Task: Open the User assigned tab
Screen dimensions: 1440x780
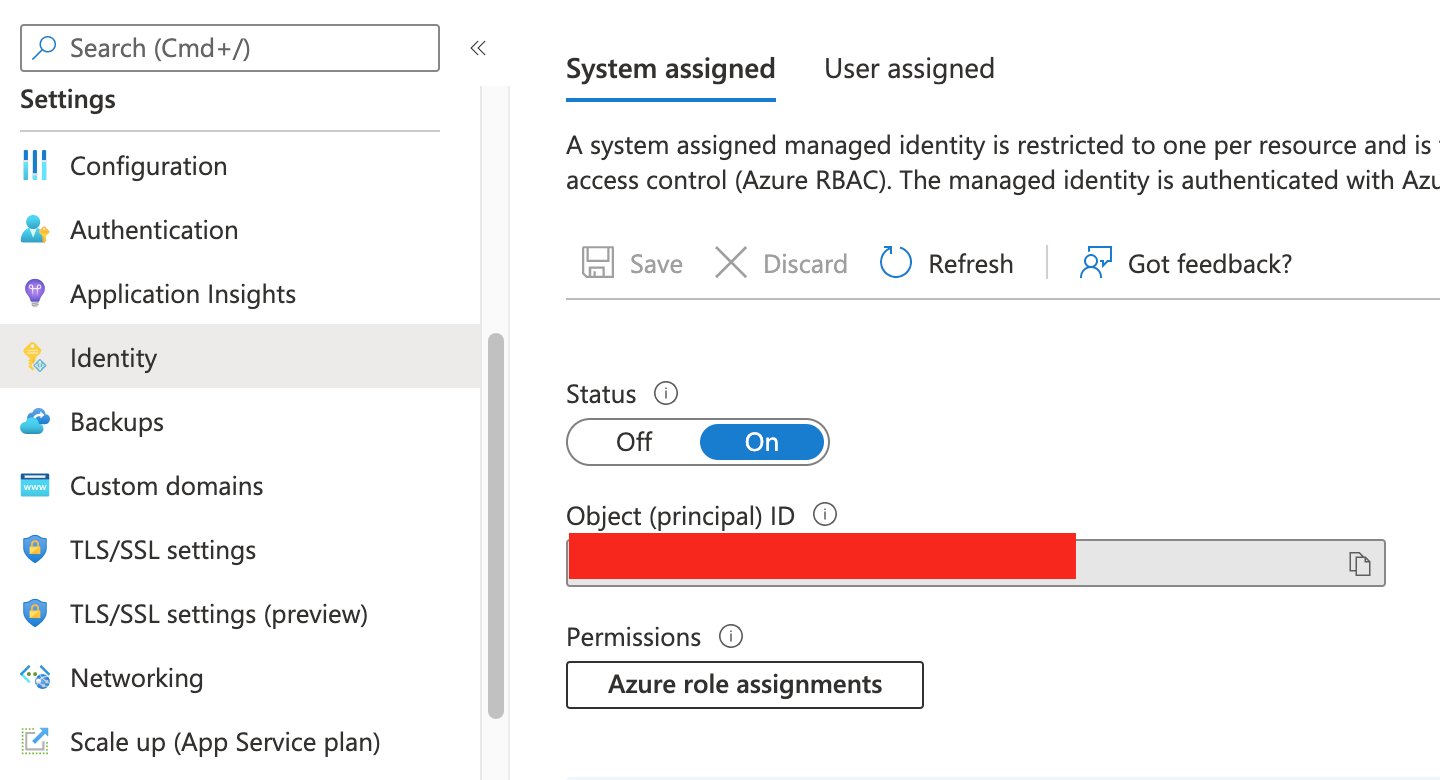Action: tap(909, 69)
